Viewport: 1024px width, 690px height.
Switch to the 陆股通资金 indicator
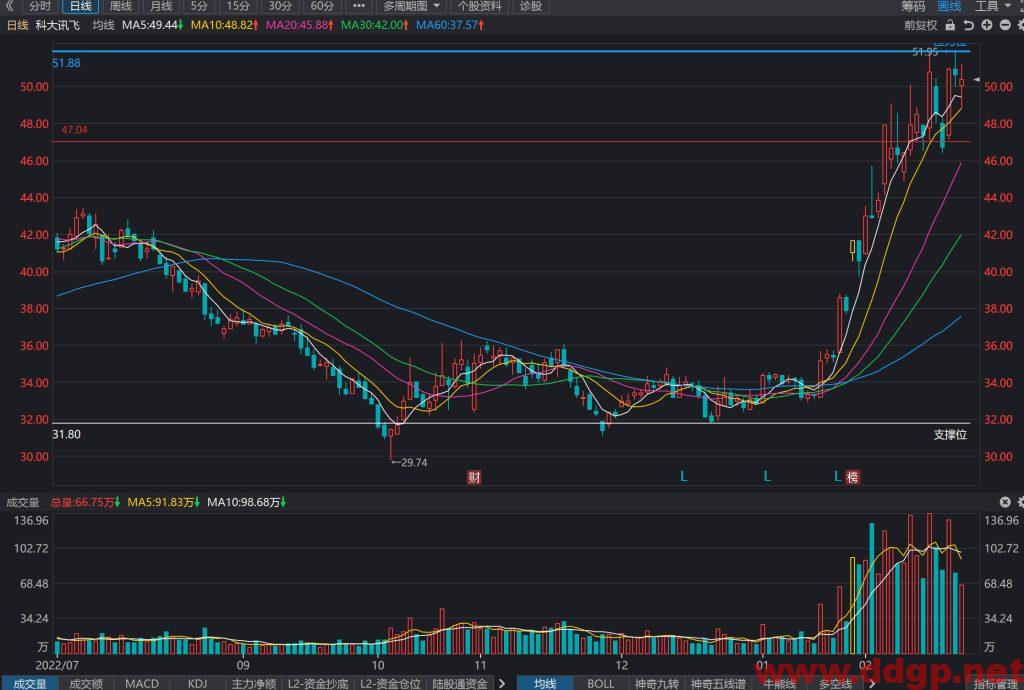pos(460,683)
